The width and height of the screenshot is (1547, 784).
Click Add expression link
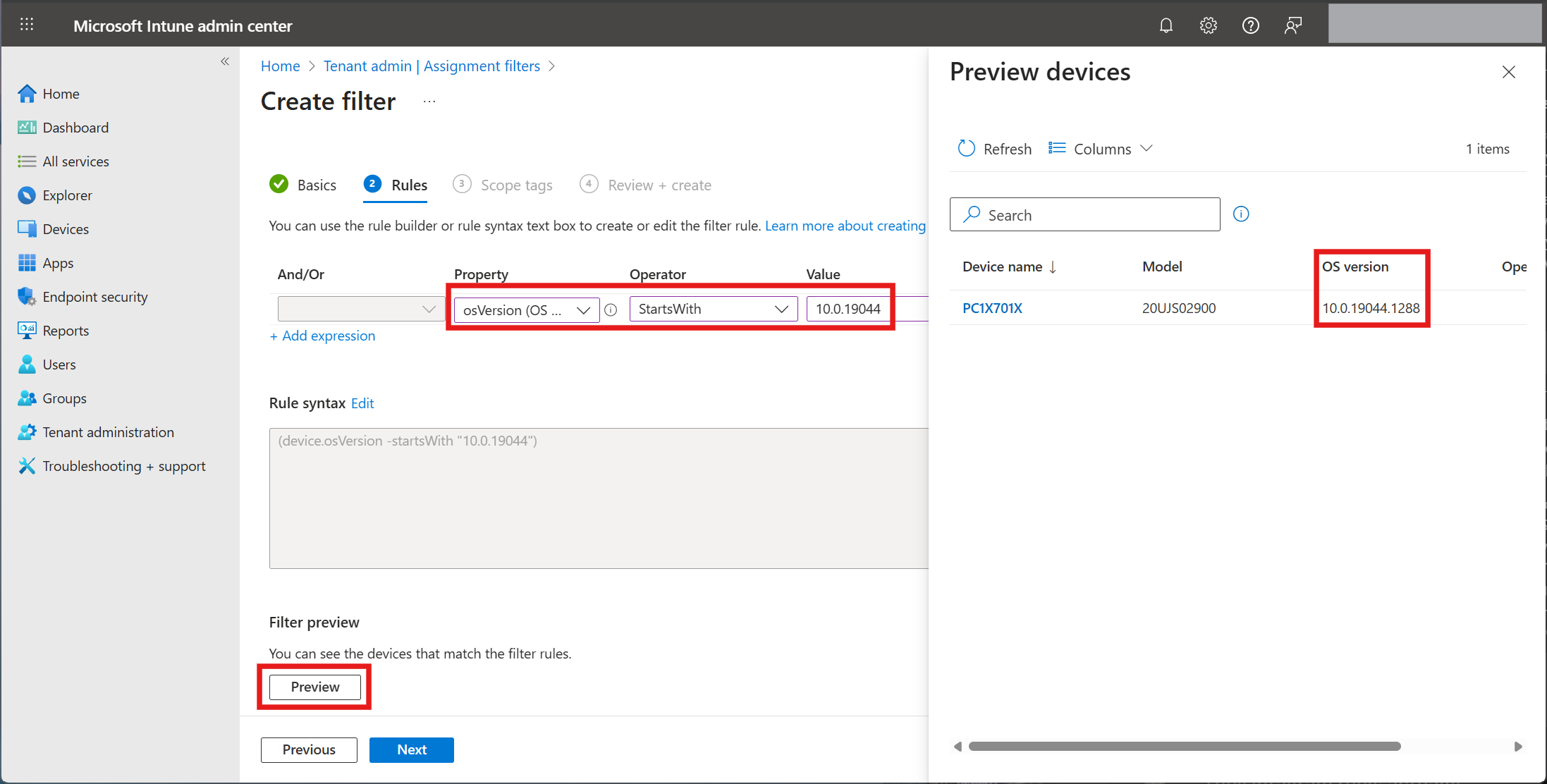(323, 336)
